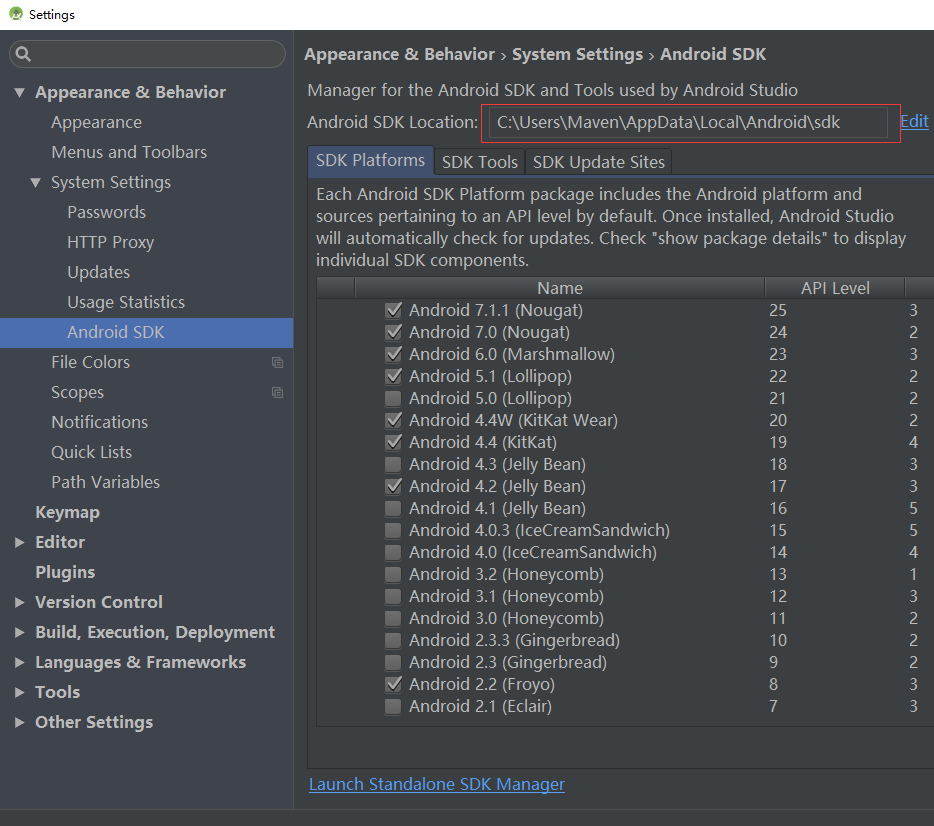Viewport: 934px width, 826px height.
Task: Uncheck Android 4.2 (Jelly Bean) checkbox
Action: (393, 487)
